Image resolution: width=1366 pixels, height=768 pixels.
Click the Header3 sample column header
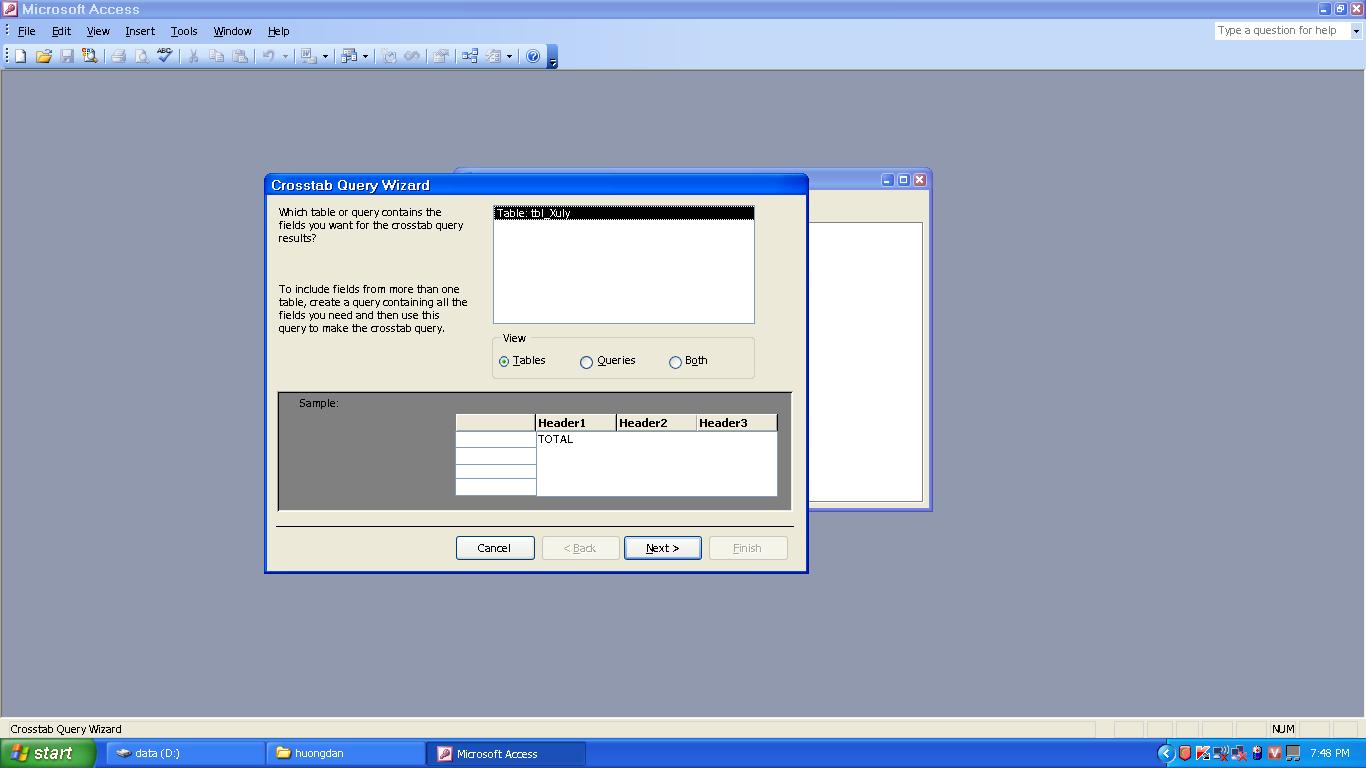(x=737, y=423)
